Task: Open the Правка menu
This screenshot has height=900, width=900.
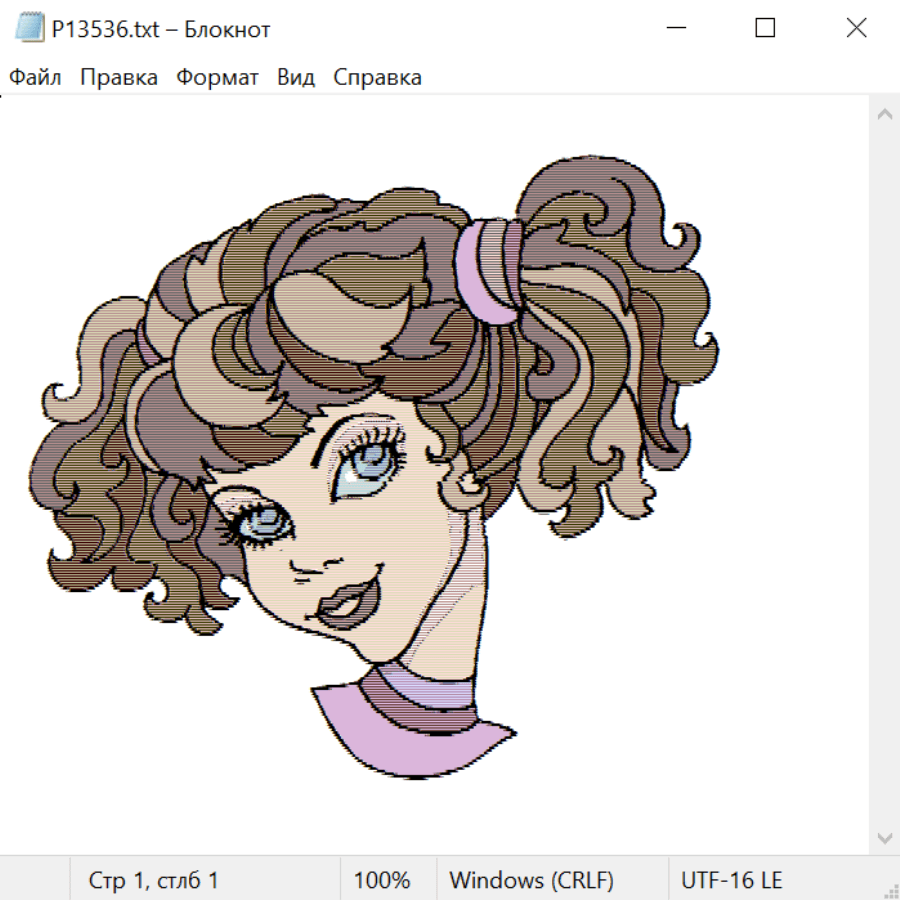Action: coord(119,78)
